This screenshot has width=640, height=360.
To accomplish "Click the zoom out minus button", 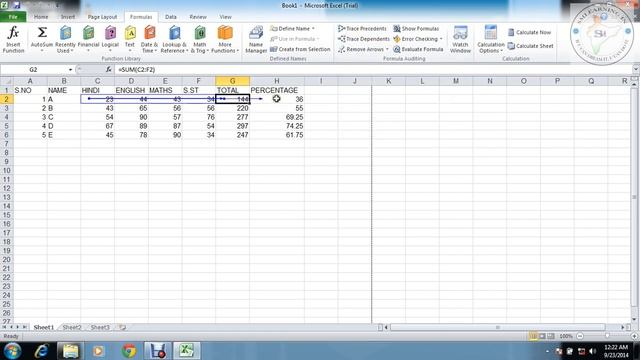I will pos(580,336).
